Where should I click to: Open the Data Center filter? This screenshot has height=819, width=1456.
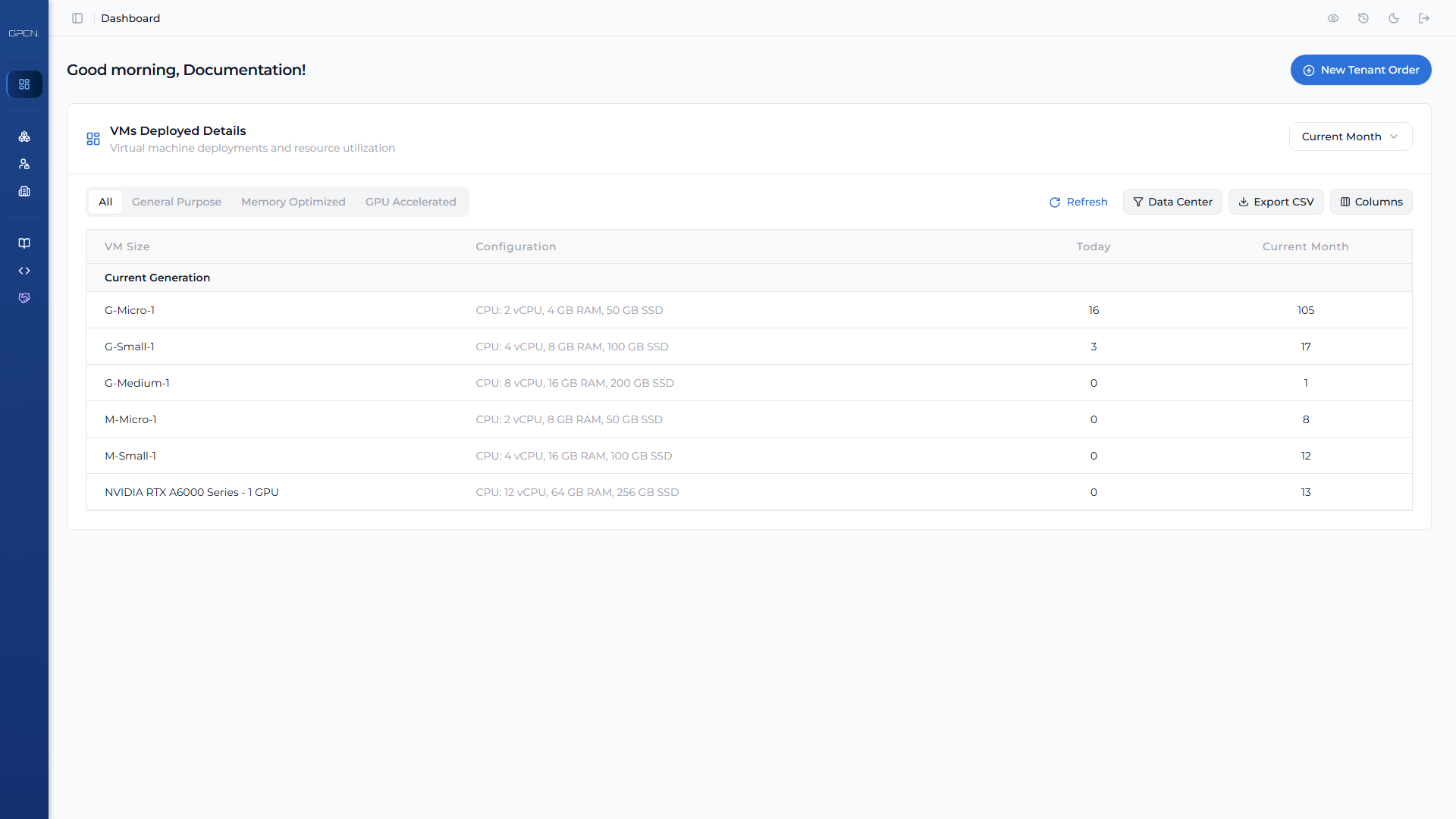[x=1172, y=202]
